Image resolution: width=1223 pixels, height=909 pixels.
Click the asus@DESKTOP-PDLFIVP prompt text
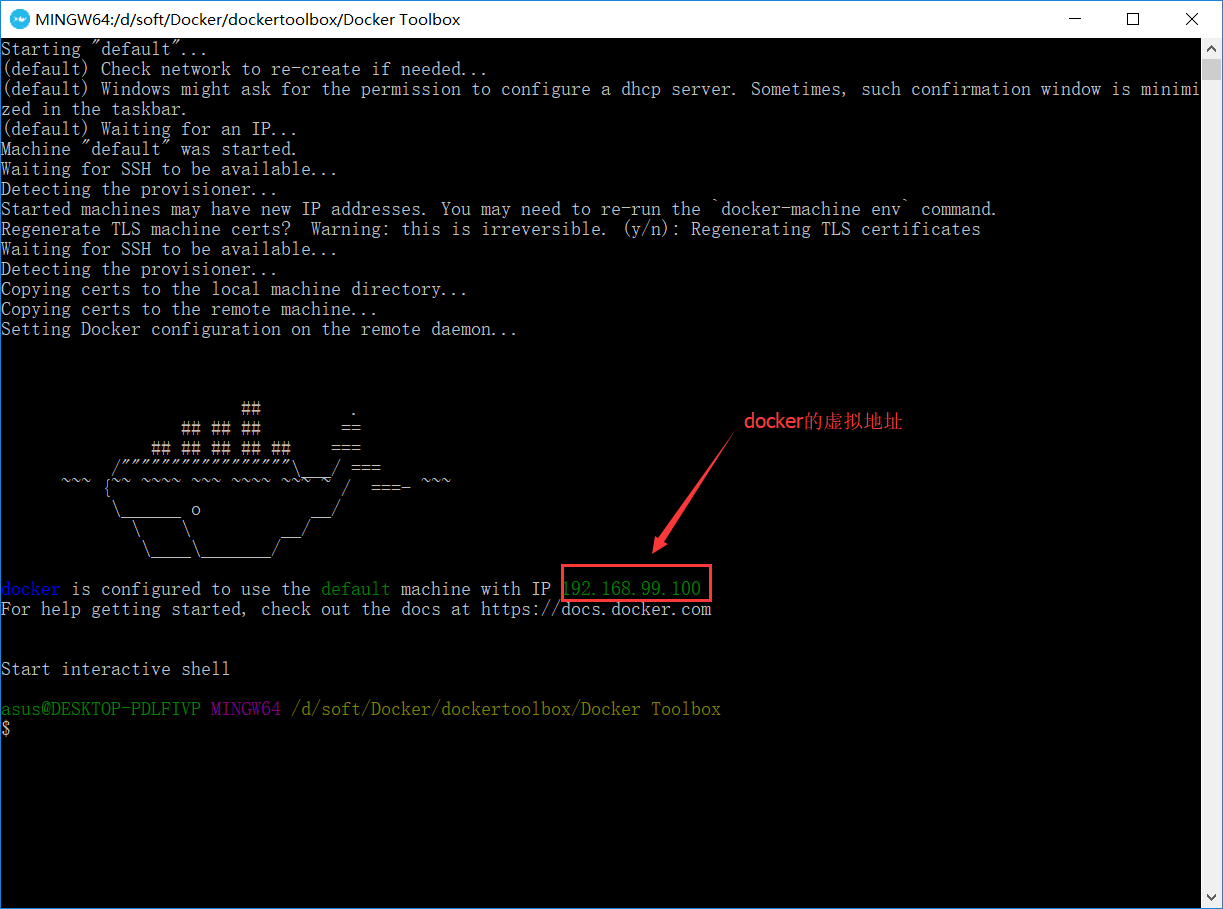click(x=101, y=709)
